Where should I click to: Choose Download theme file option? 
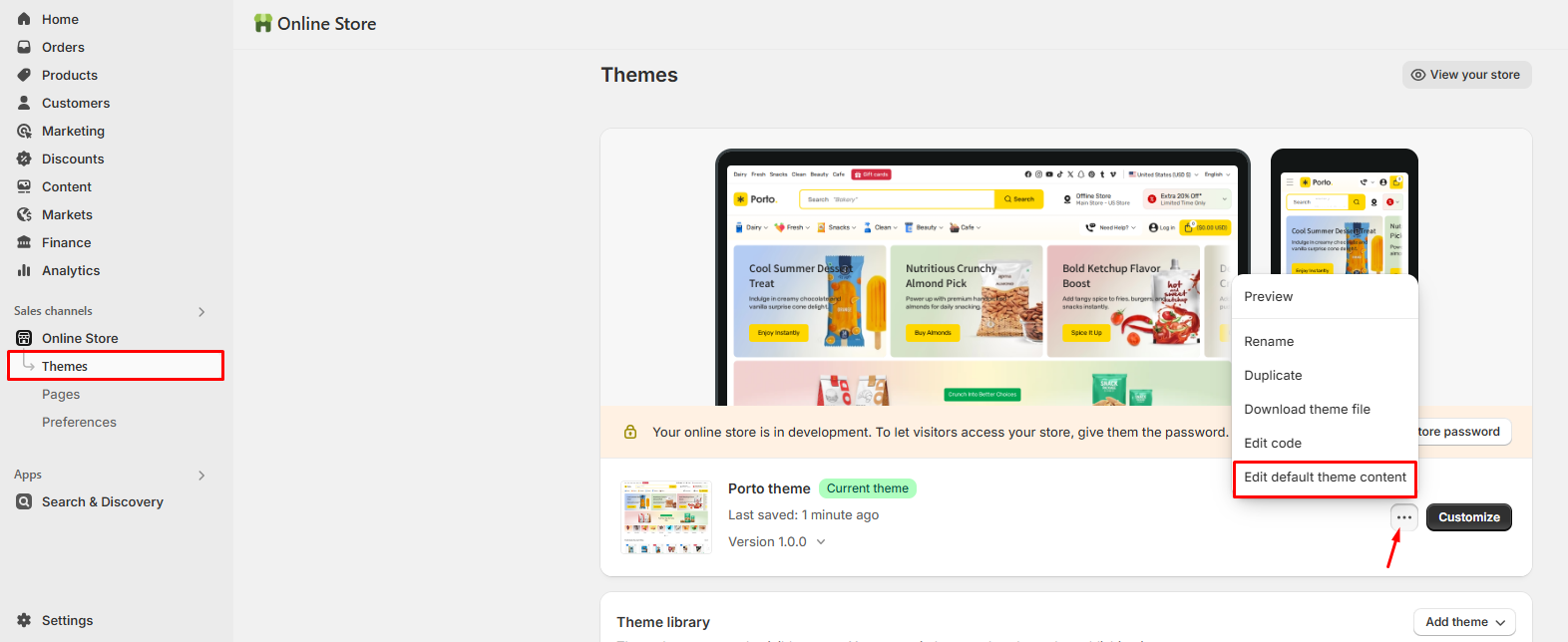click(1307, 410)
